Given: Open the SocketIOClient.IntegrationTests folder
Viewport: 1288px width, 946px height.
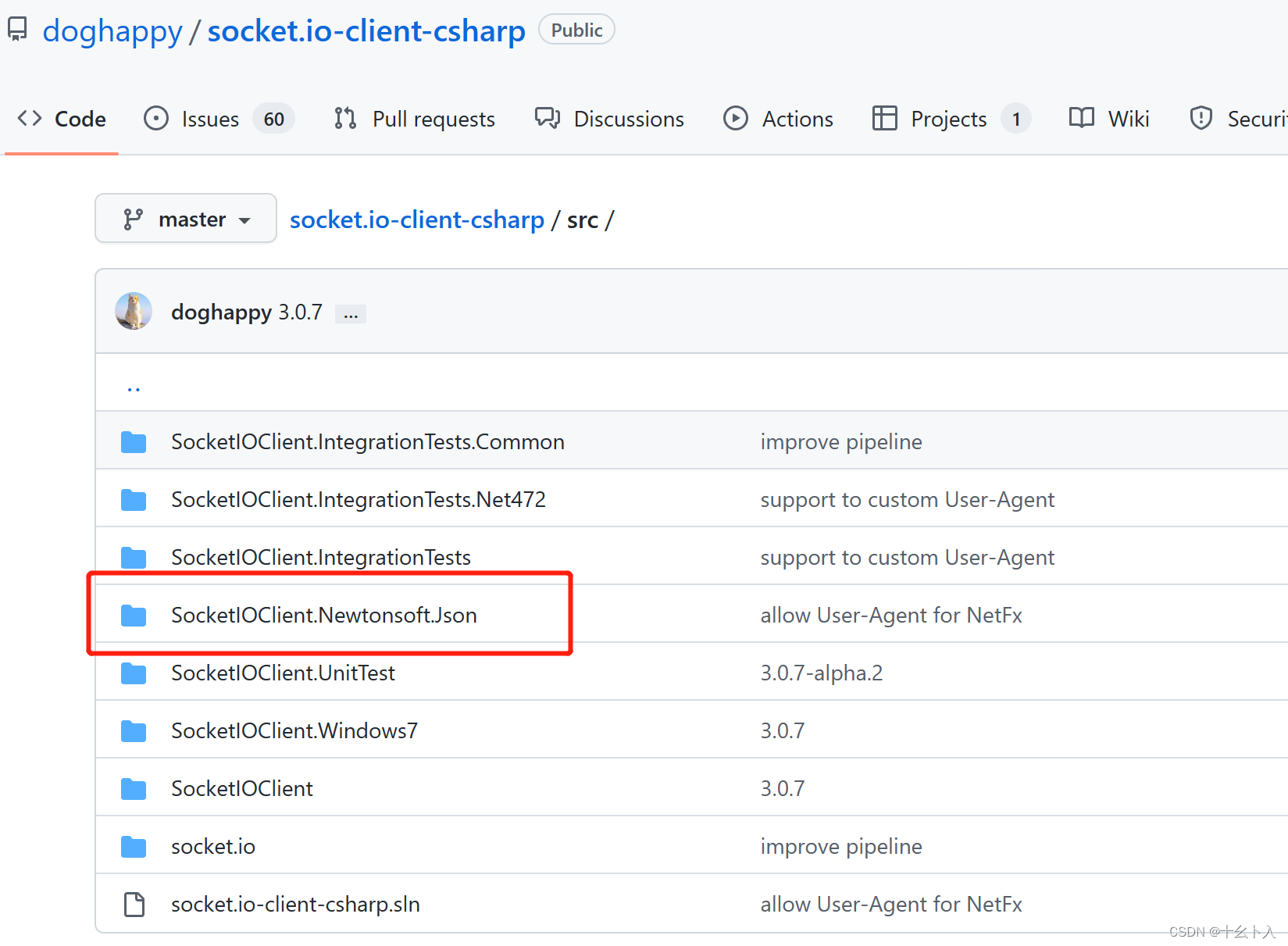Looking at the screenshot, I should [321, 557].
